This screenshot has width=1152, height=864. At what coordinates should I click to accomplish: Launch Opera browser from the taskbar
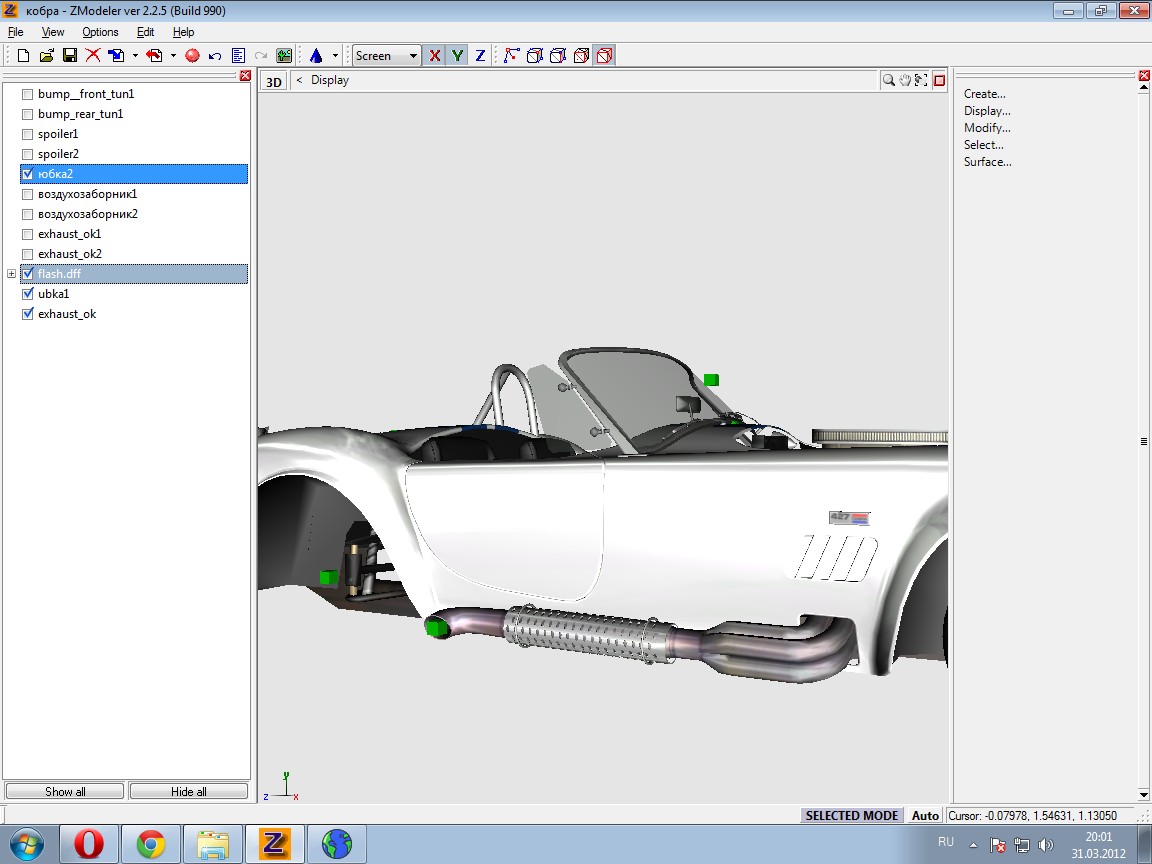point(89,845)
